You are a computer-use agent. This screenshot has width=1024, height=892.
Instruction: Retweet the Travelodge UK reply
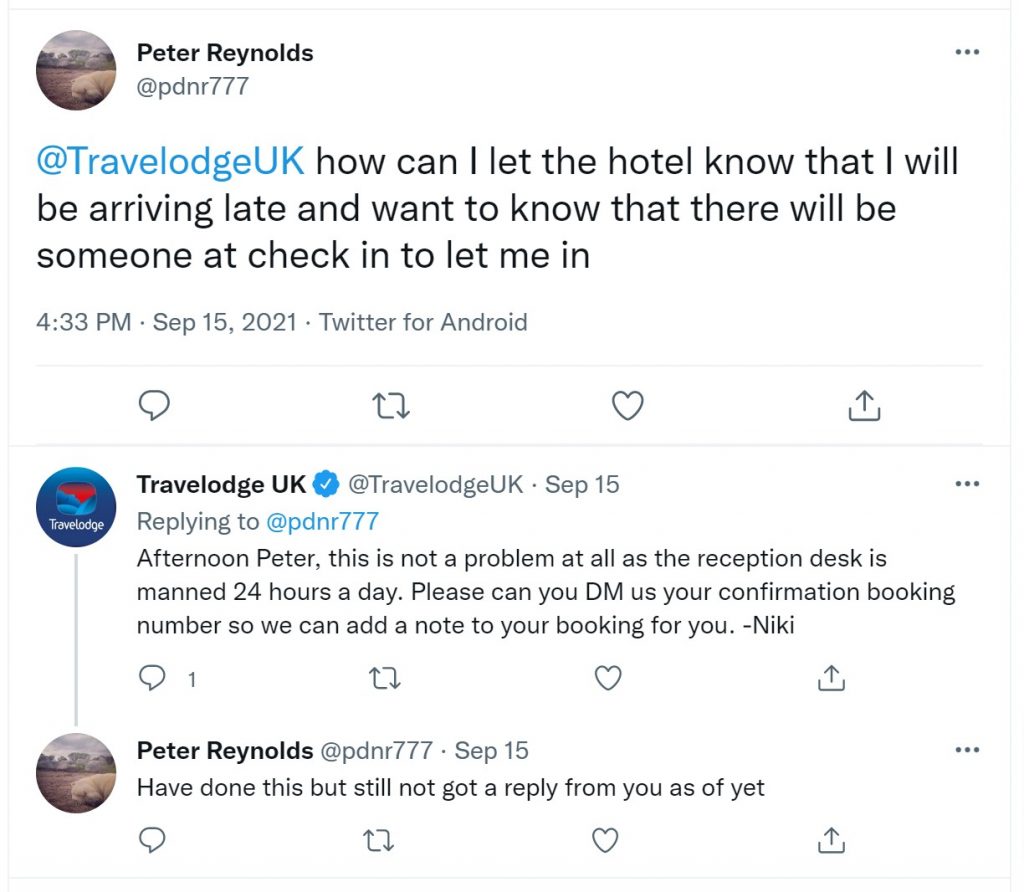385,678
